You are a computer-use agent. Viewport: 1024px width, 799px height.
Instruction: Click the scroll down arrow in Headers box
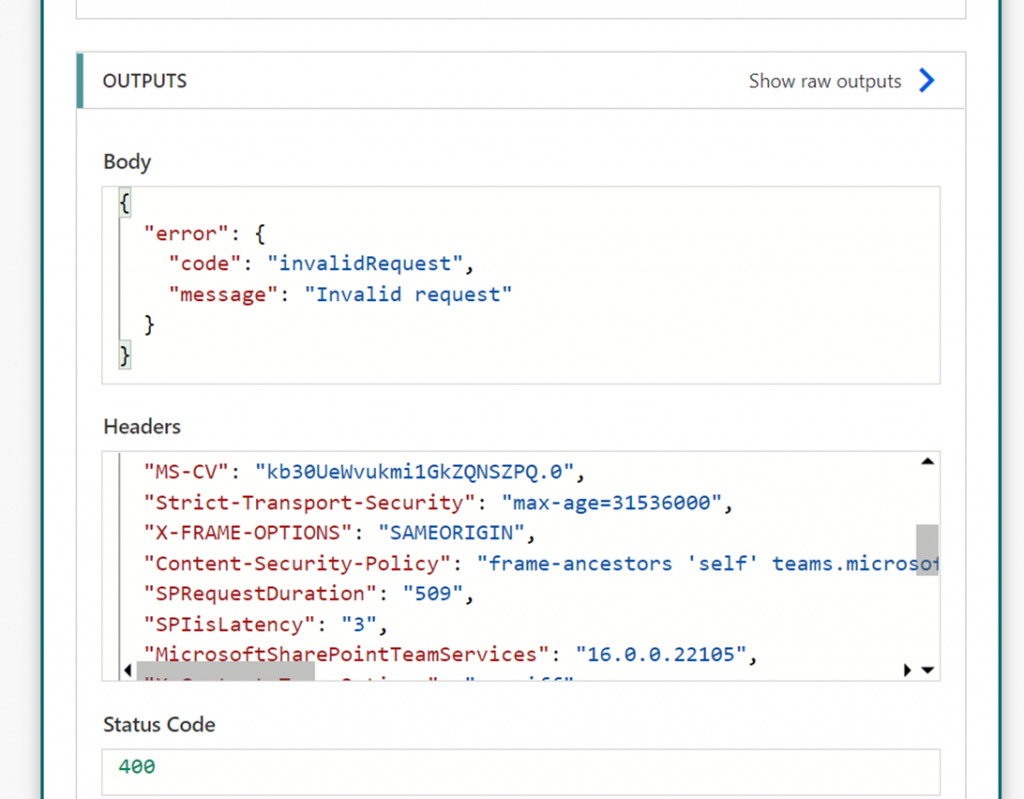click(x=927, y=670)
